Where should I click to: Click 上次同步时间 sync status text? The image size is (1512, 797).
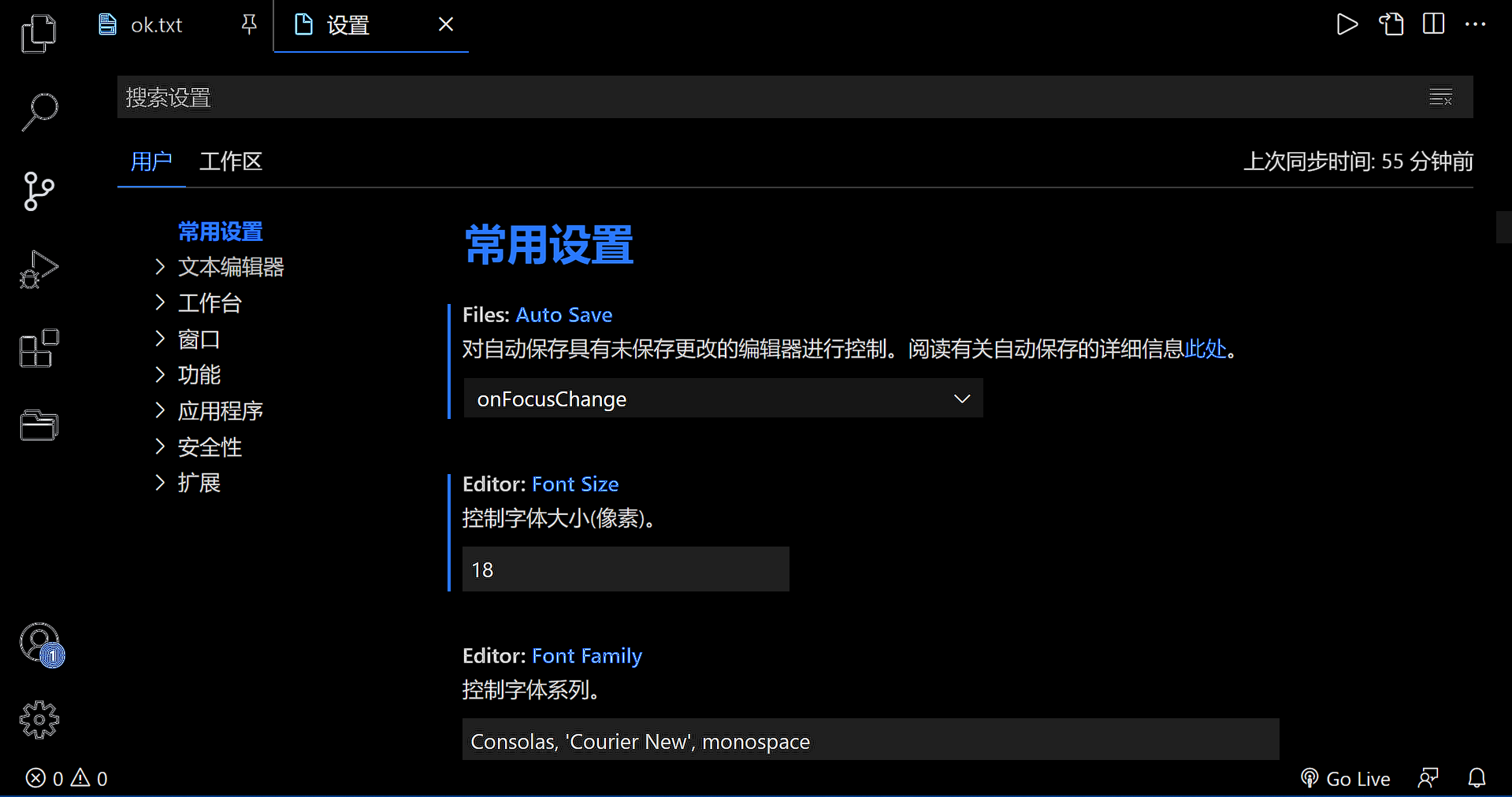point(1358,161)
